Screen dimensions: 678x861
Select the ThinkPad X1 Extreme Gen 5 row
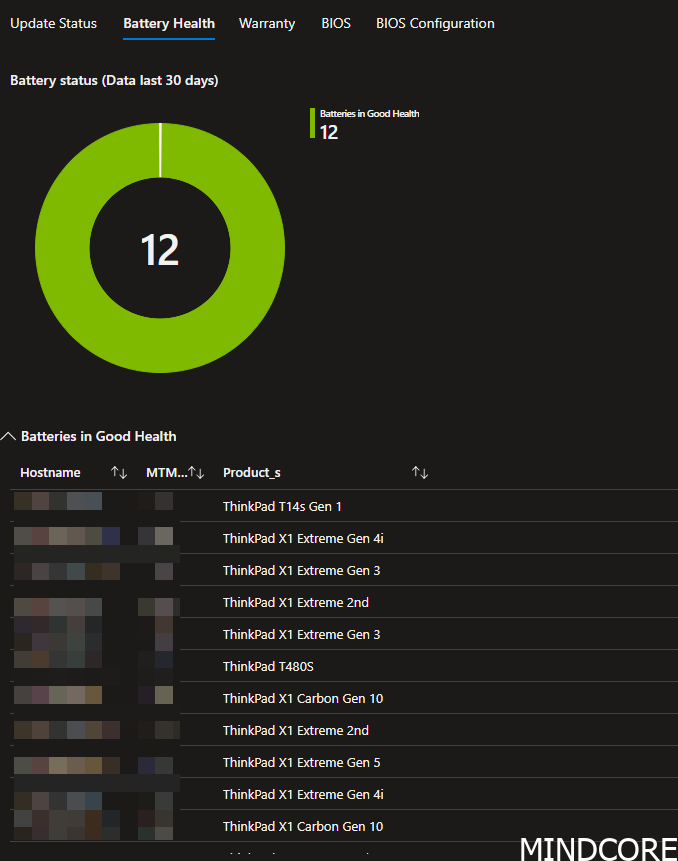point(344,762)
